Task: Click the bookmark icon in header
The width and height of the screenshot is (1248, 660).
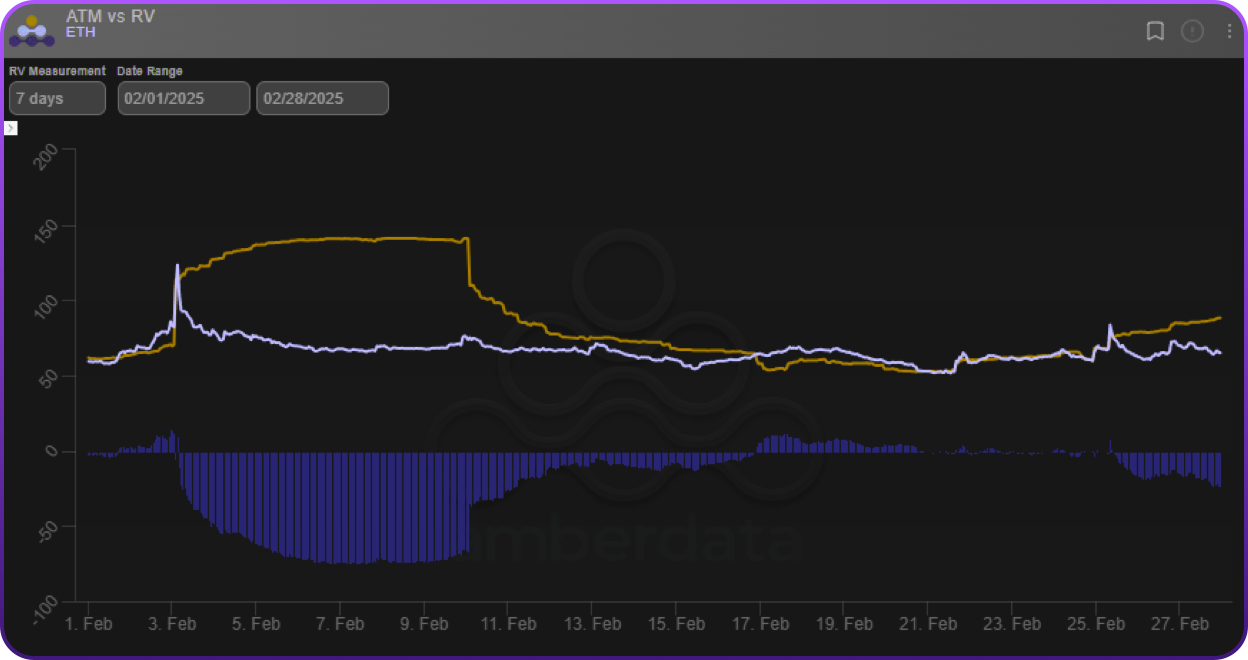Action: [1155, 31]
